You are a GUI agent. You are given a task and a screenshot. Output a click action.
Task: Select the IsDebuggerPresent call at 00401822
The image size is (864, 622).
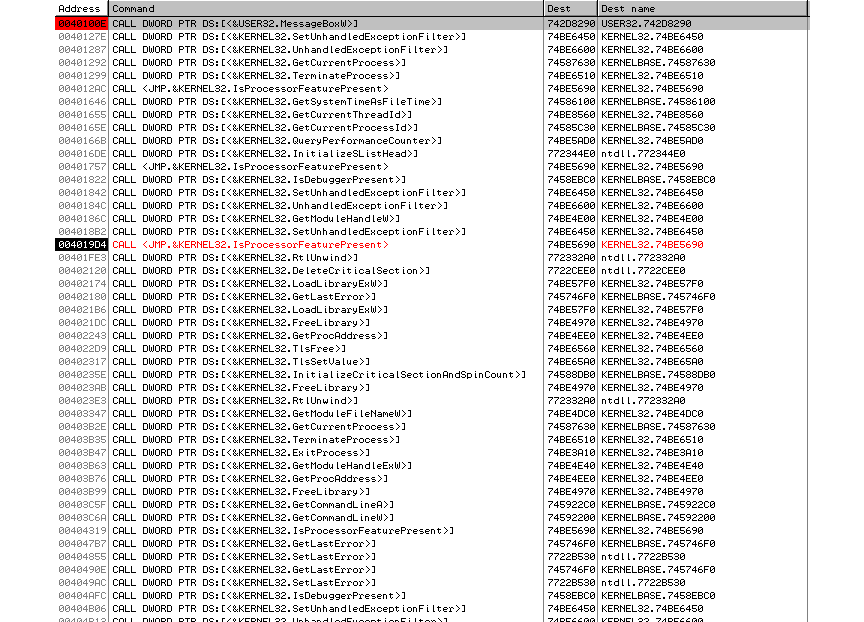[431, 180]
